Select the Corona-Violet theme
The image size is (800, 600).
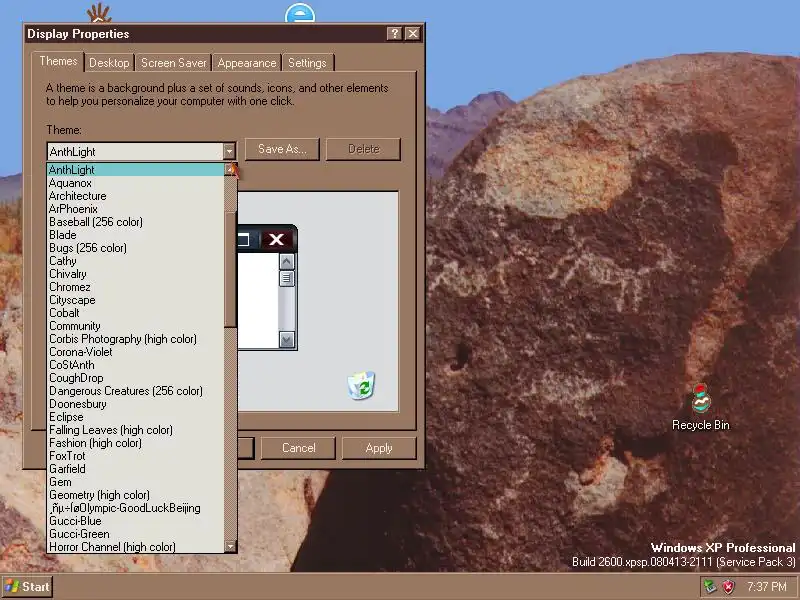click(136, 352)
